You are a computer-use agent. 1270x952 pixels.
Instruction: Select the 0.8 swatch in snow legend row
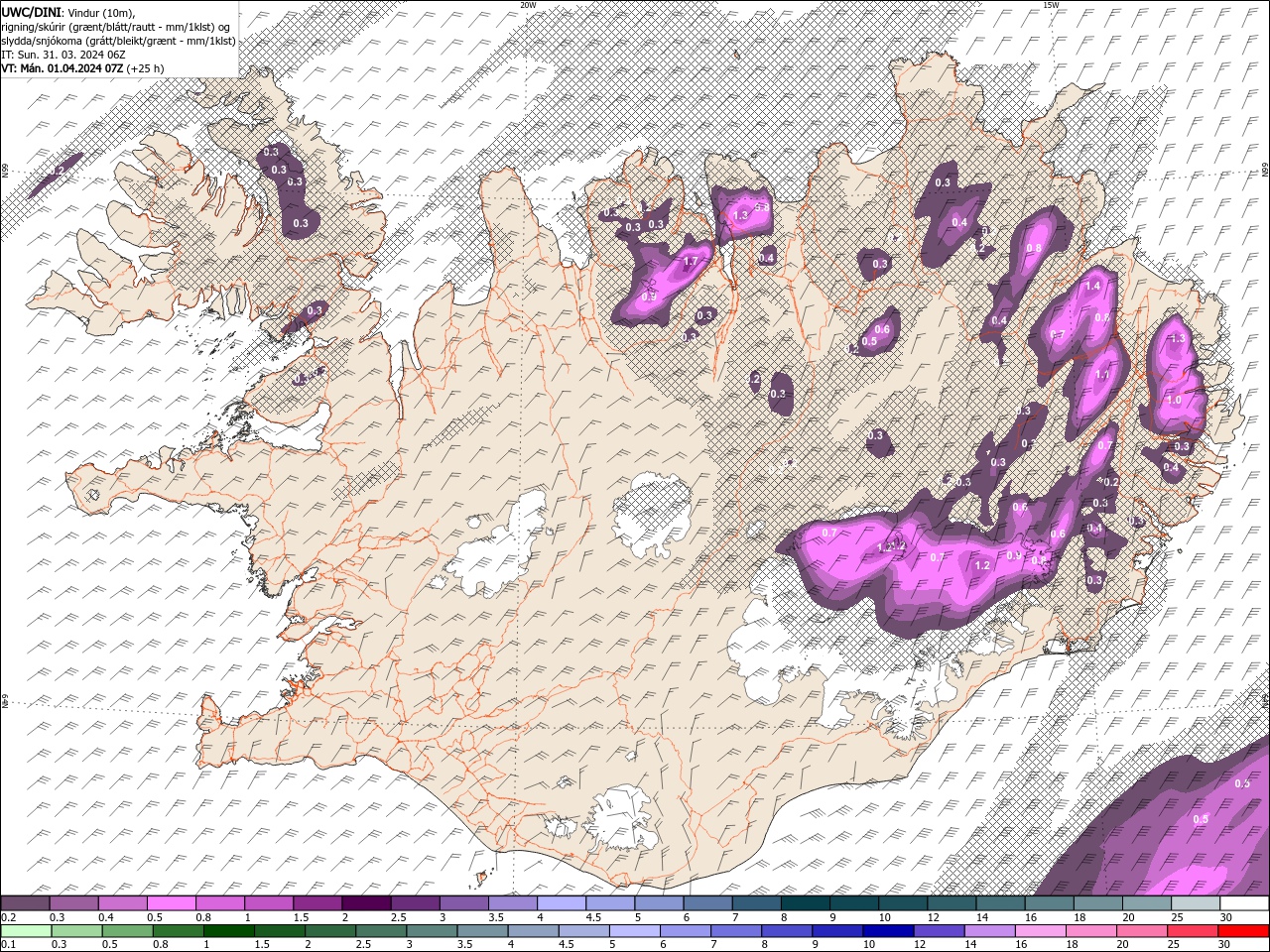219,903
